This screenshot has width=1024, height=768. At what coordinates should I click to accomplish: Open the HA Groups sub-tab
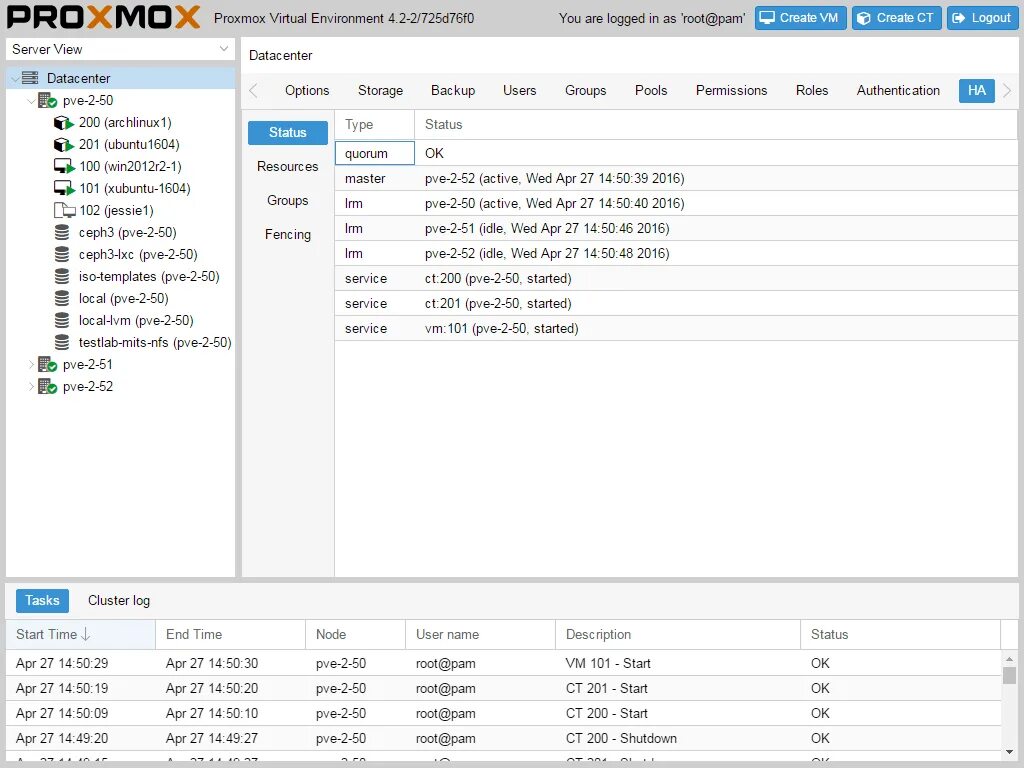(287, 200)
